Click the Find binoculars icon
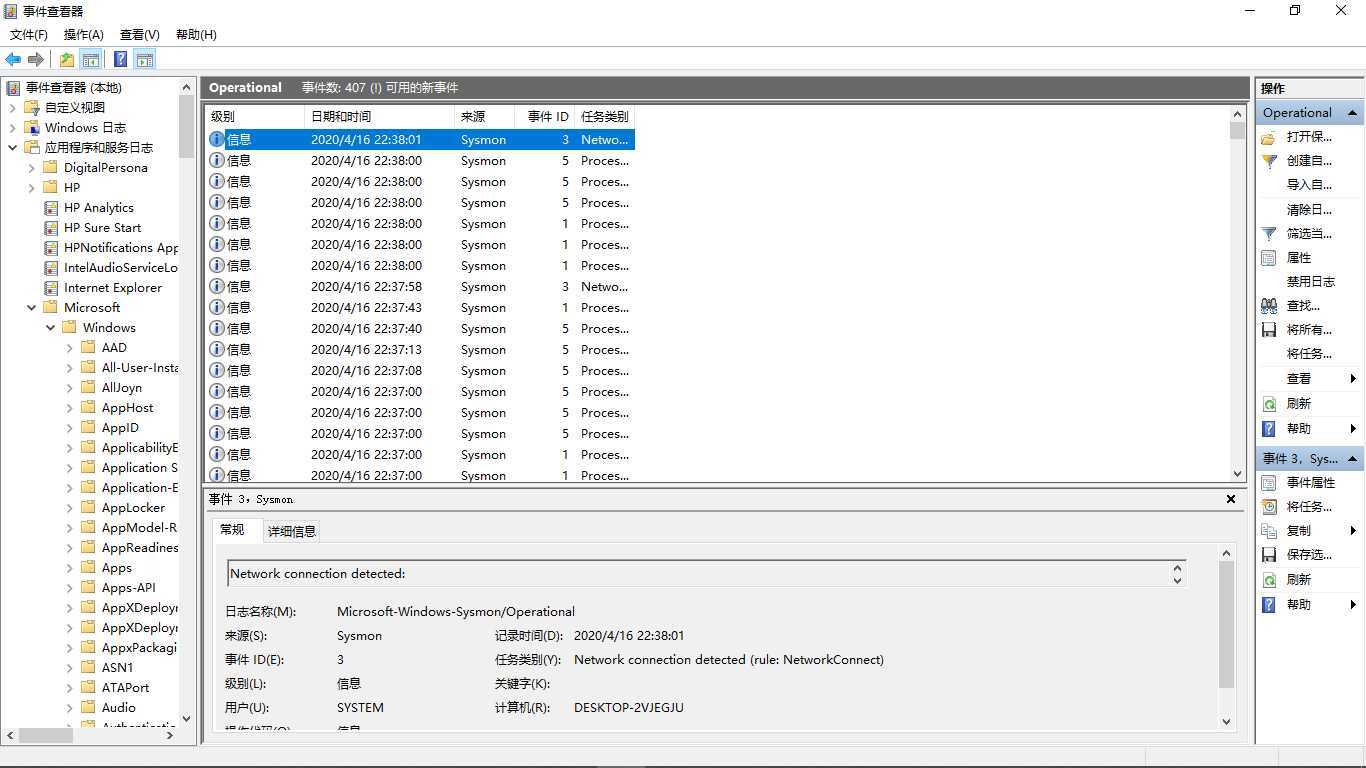Viewport: 1366px width, 768px height. pyautogui.click(x=1269, y=306)
